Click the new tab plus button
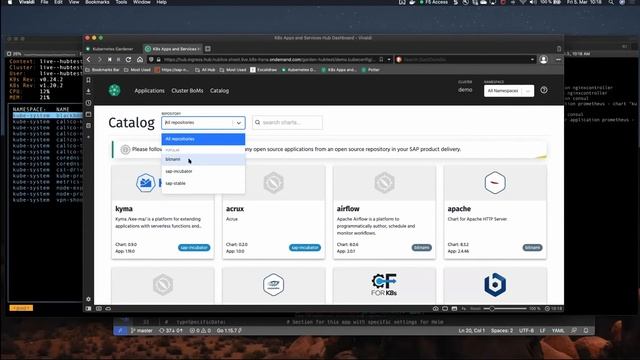Image resolution: width=640 pixels, height=360 pixels. 208,49
